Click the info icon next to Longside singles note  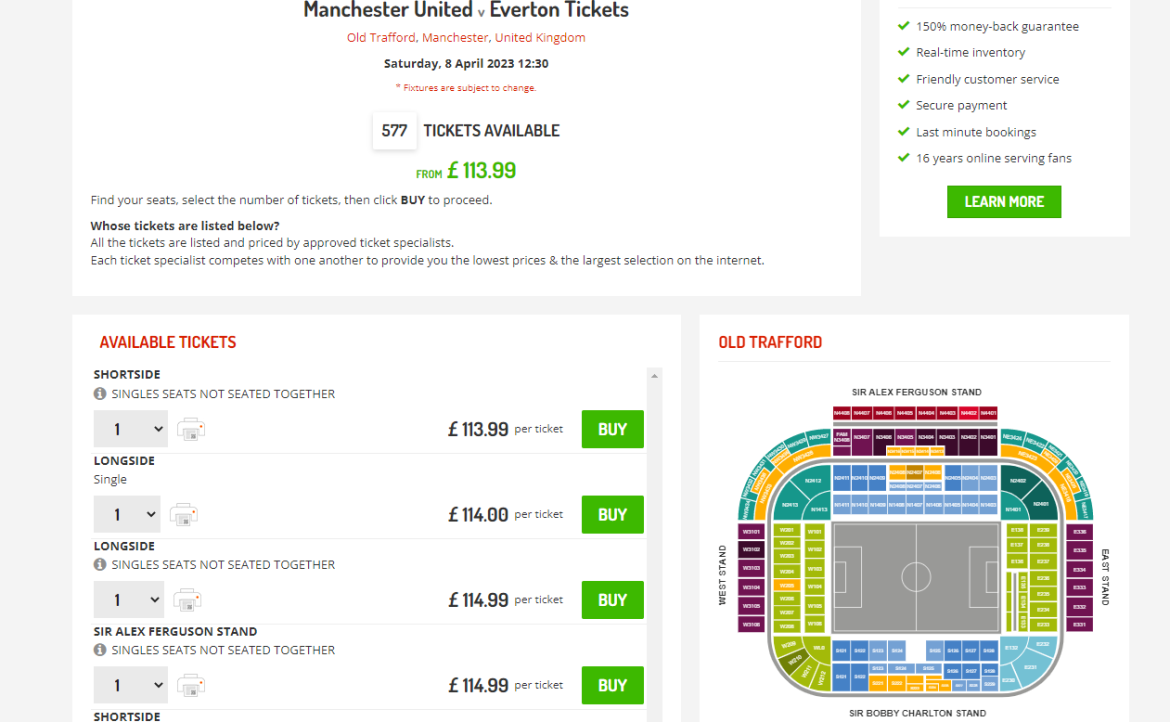(99, 564)
